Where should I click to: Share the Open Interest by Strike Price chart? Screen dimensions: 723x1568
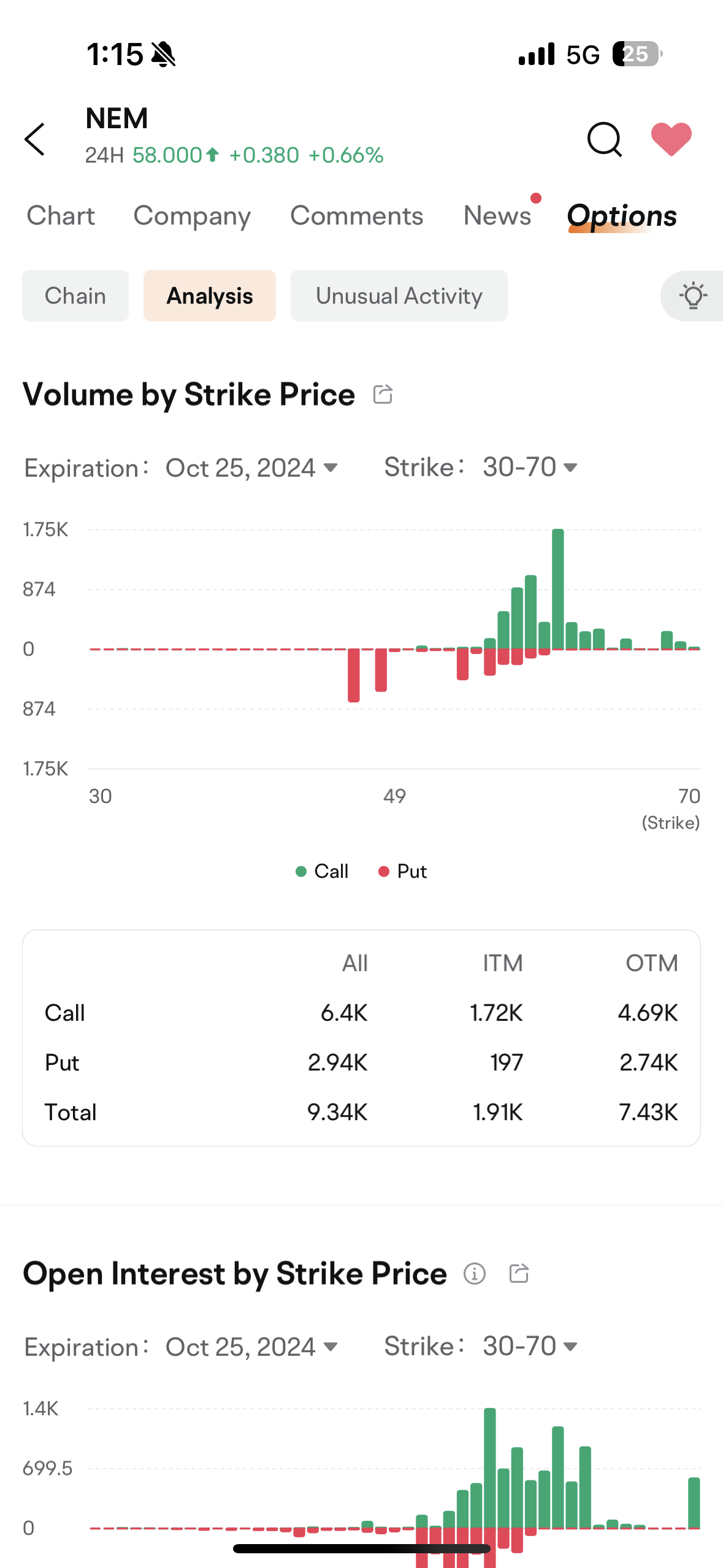519,1274
